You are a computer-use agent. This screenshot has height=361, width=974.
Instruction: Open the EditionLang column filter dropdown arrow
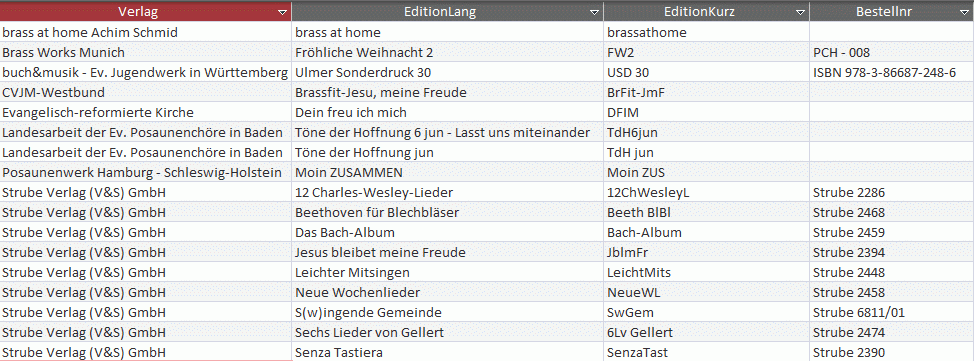coord(595,12)
